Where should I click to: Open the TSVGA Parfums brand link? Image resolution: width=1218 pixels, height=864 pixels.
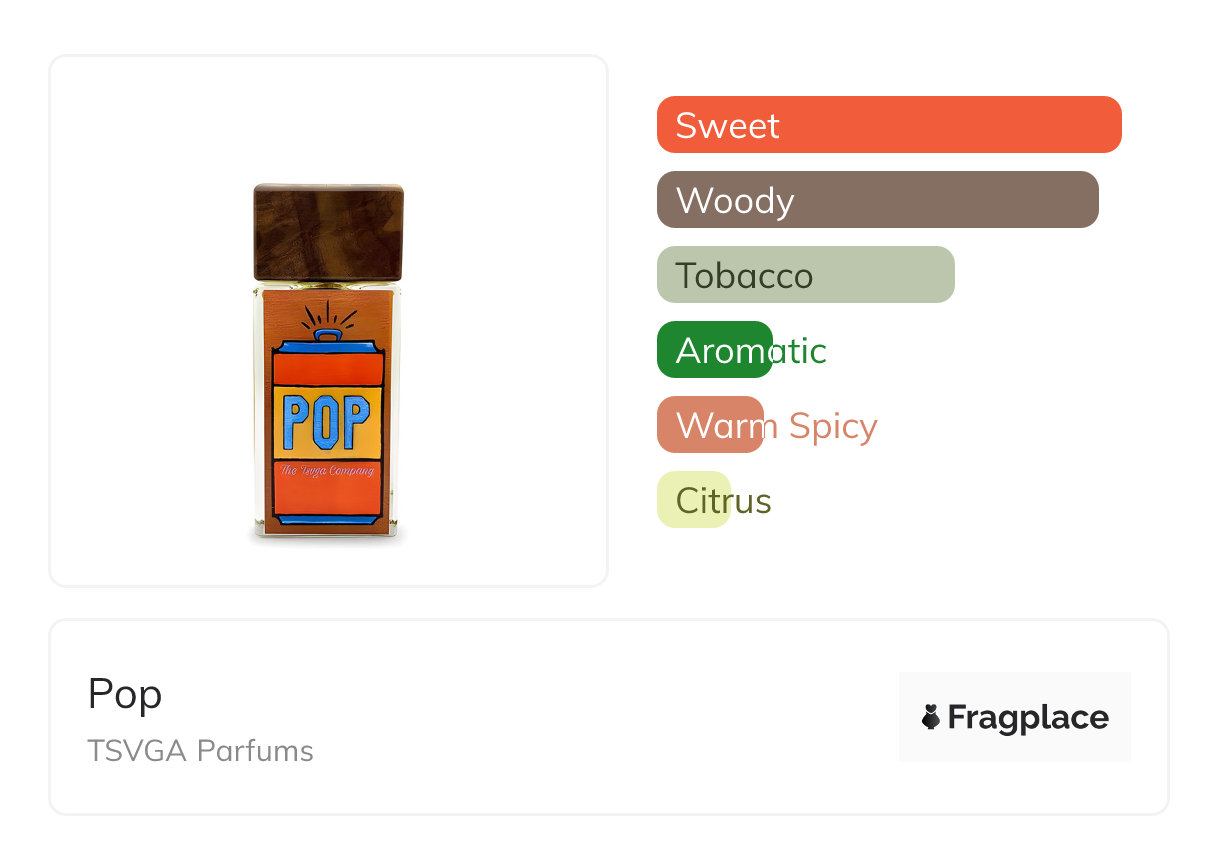point(200,751)
